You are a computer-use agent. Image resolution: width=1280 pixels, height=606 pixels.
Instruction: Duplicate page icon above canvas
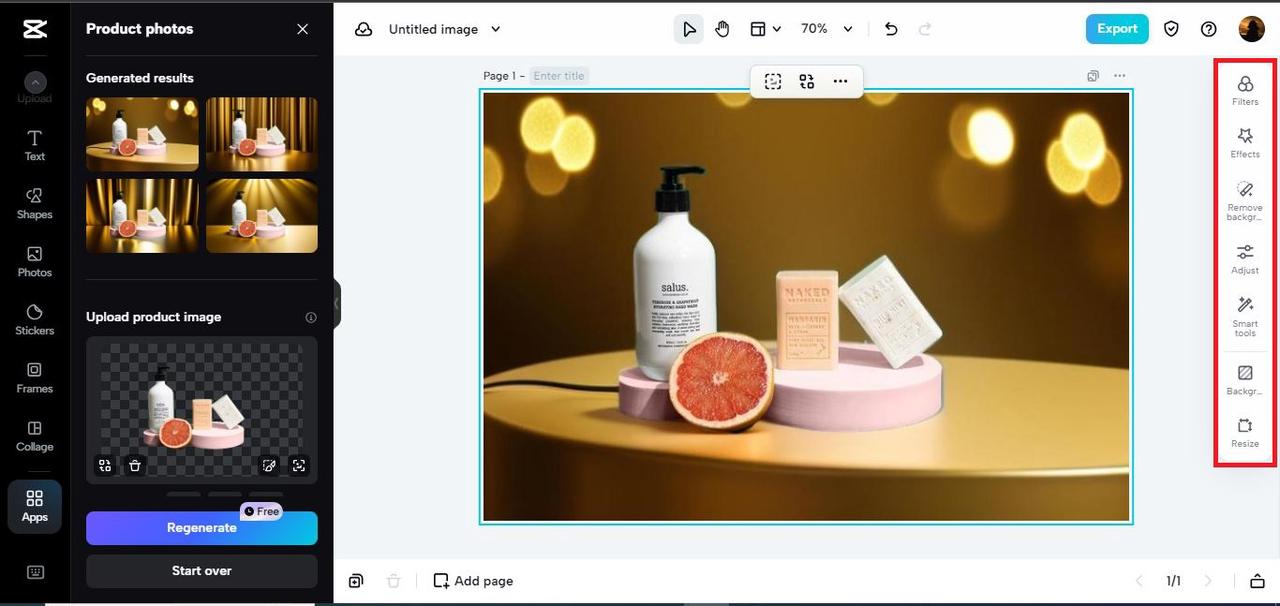tap(1093, 76)
